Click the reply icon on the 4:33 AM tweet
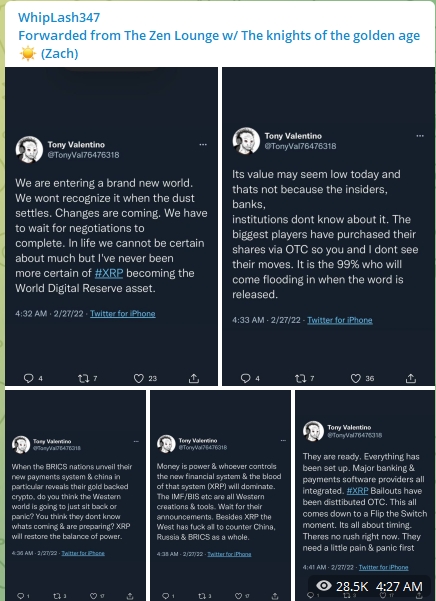 click(246, 378)
